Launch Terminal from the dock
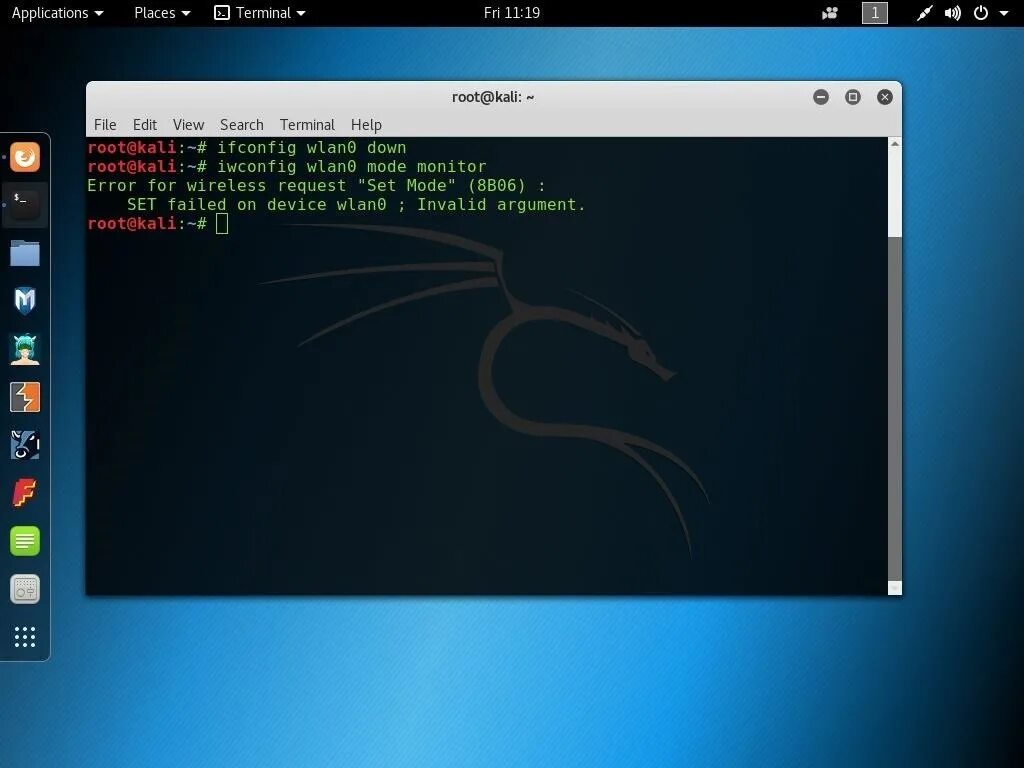This screenshot has width=1024, height=768. coord(25,204)
